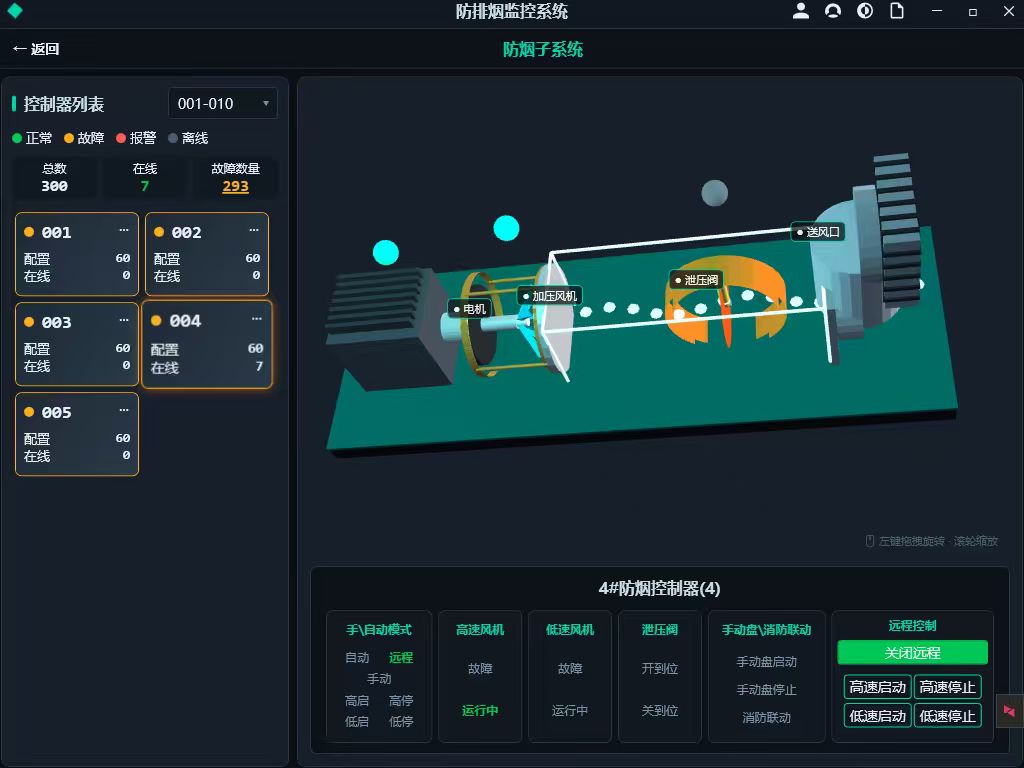Open the more menu on controller 001
Screen dimensions: 1024x768
(124, 230)
